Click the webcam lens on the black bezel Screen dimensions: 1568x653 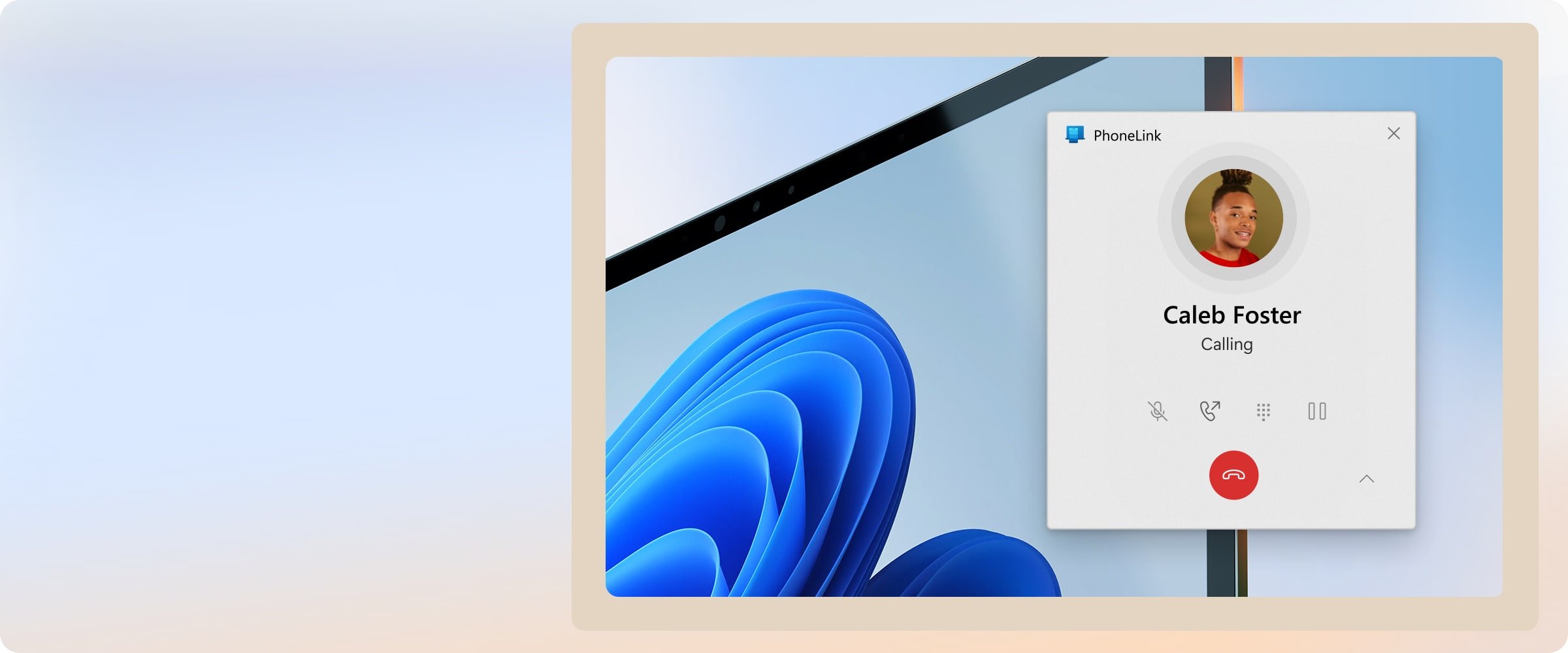(x=719, y=223)
